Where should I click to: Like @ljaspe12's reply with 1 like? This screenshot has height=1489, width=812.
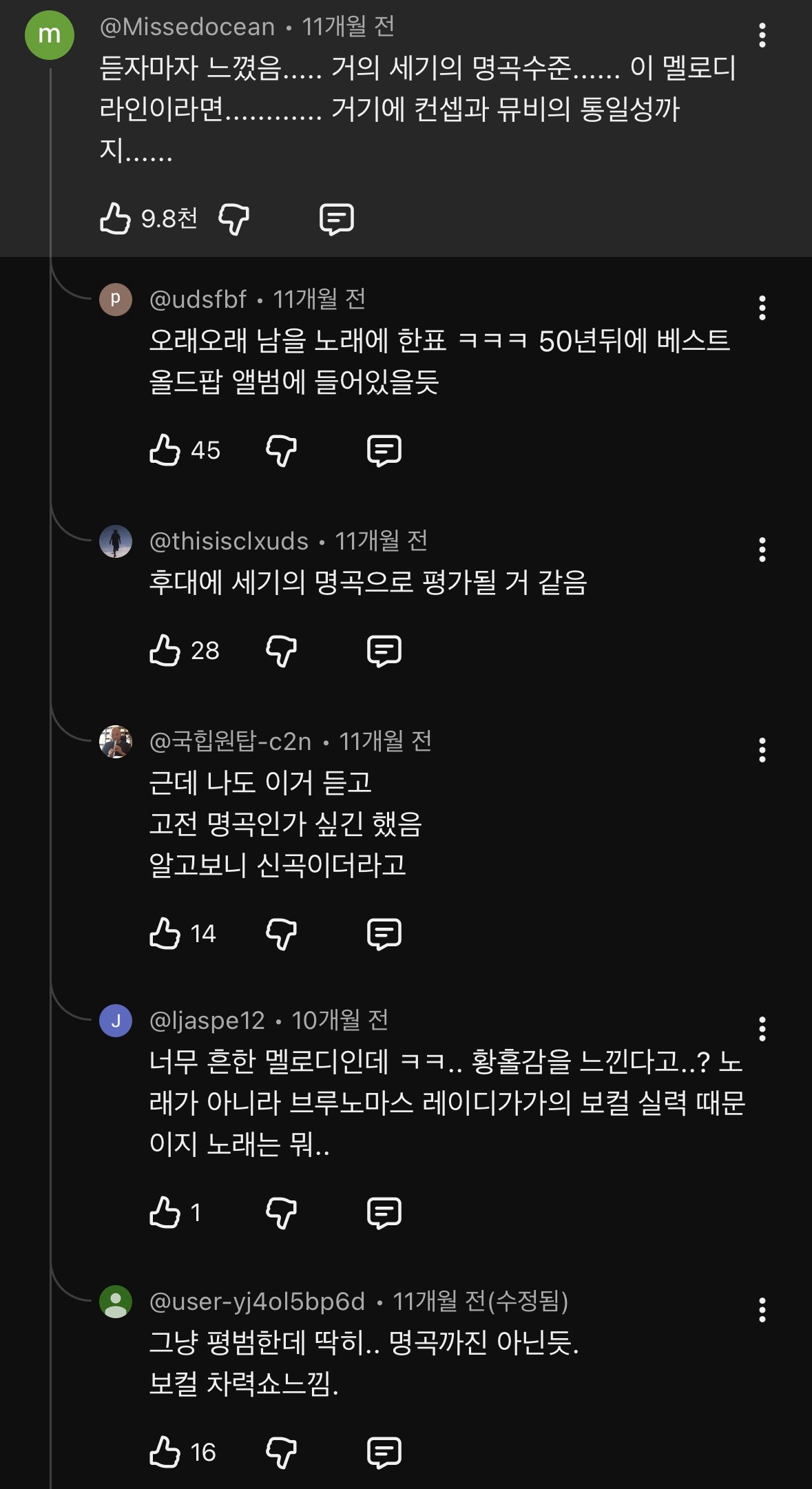(165, 1213)
